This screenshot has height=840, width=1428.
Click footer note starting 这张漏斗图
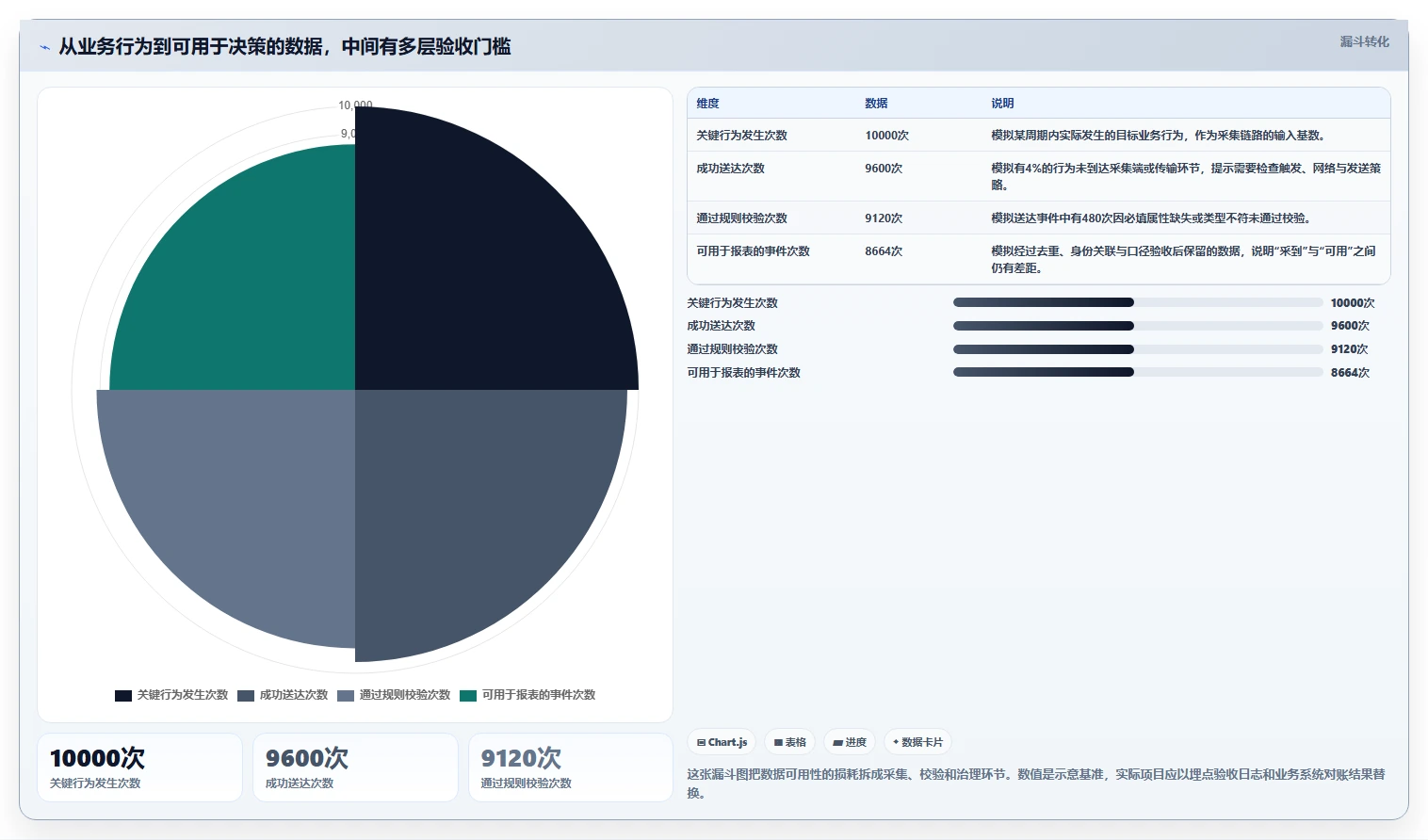pos(1036,783)
